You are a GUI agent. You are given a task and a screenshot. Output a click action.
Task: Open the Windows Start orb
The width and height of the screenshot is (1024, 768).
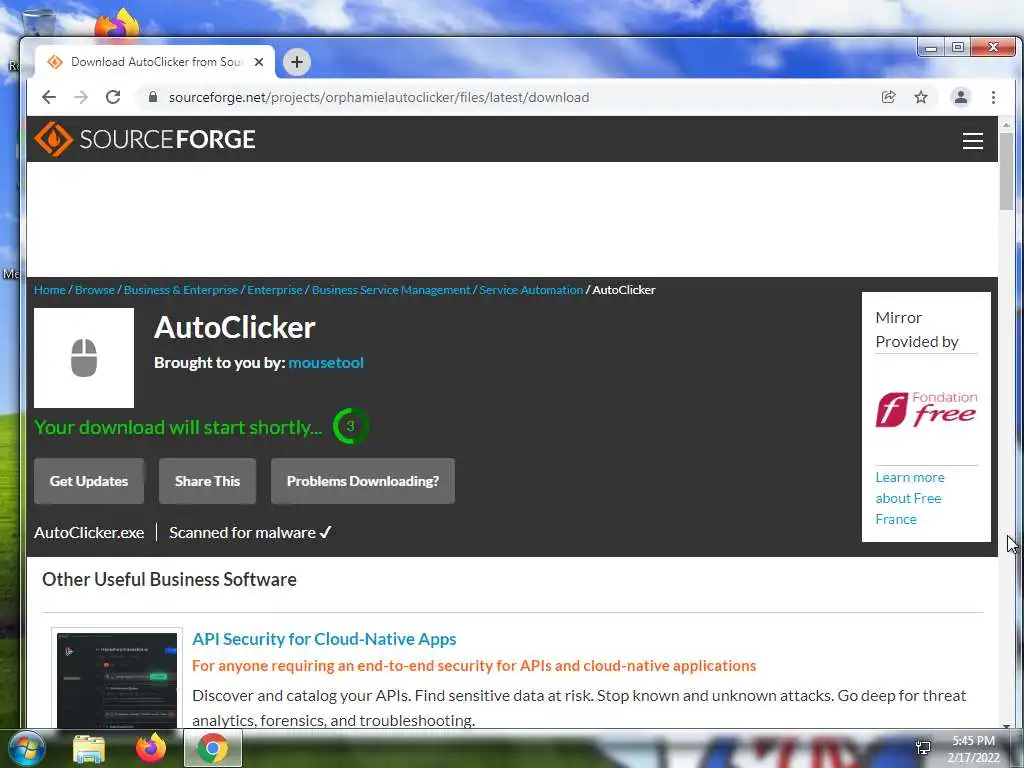(25, 748)
